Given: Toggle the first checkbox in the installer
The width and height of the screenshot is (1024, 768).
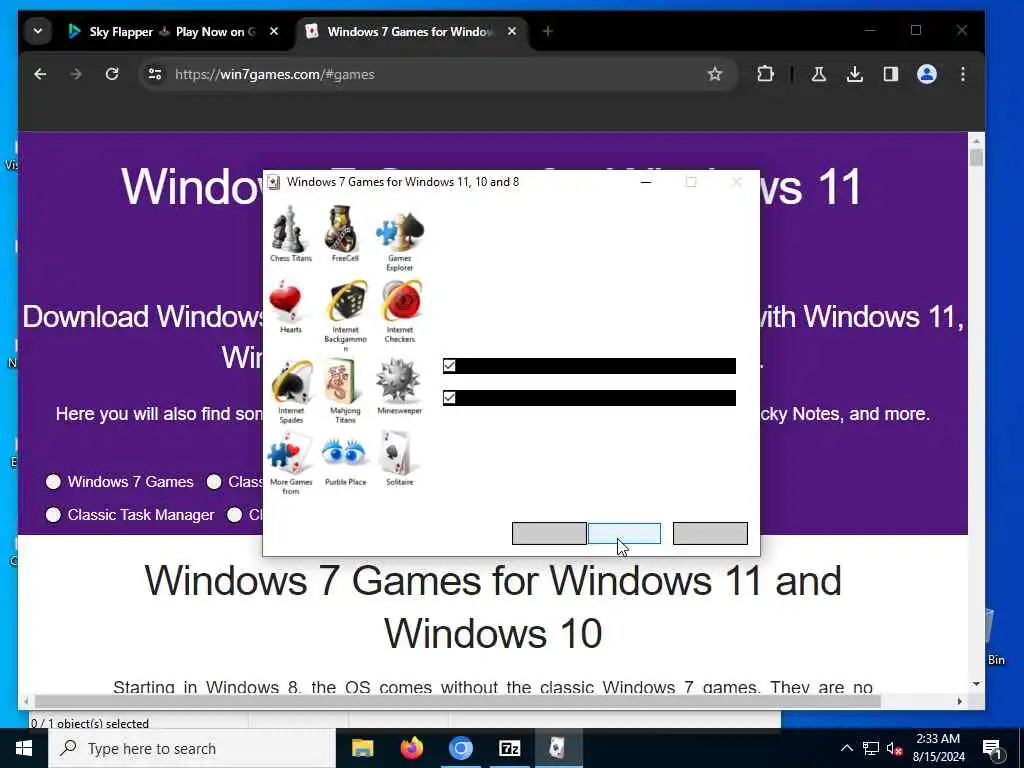Looking at the screenshot, I should (x=449, y=366).
